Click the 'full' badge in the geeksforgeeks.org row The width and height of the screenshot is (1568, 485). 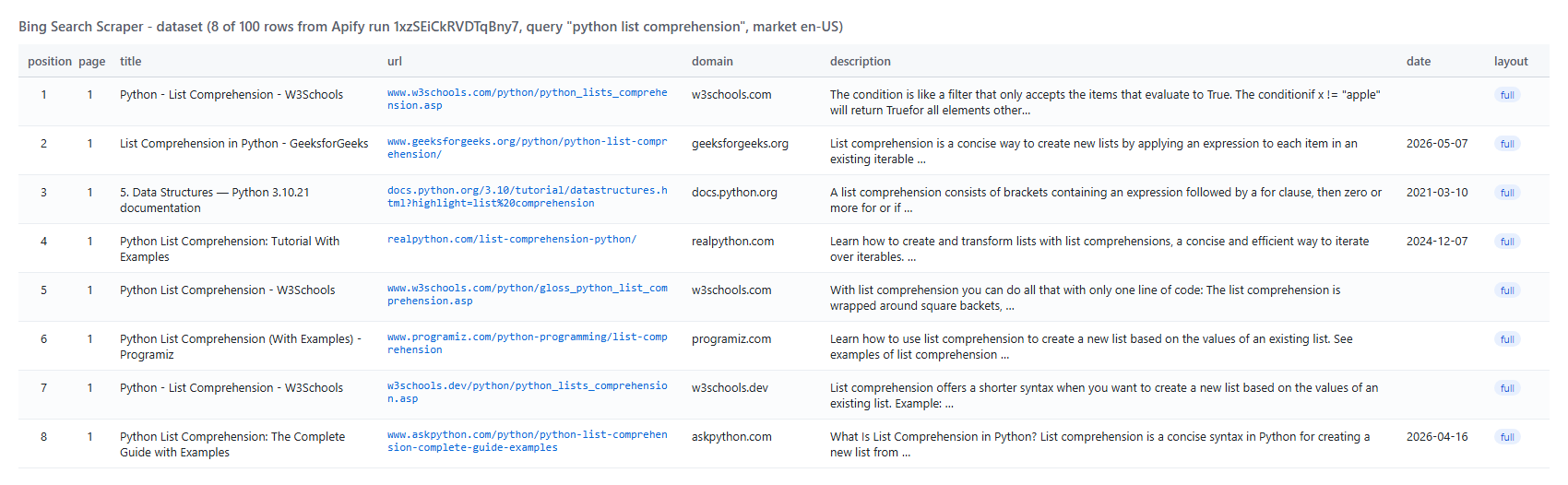click(x=1507, y=144)
